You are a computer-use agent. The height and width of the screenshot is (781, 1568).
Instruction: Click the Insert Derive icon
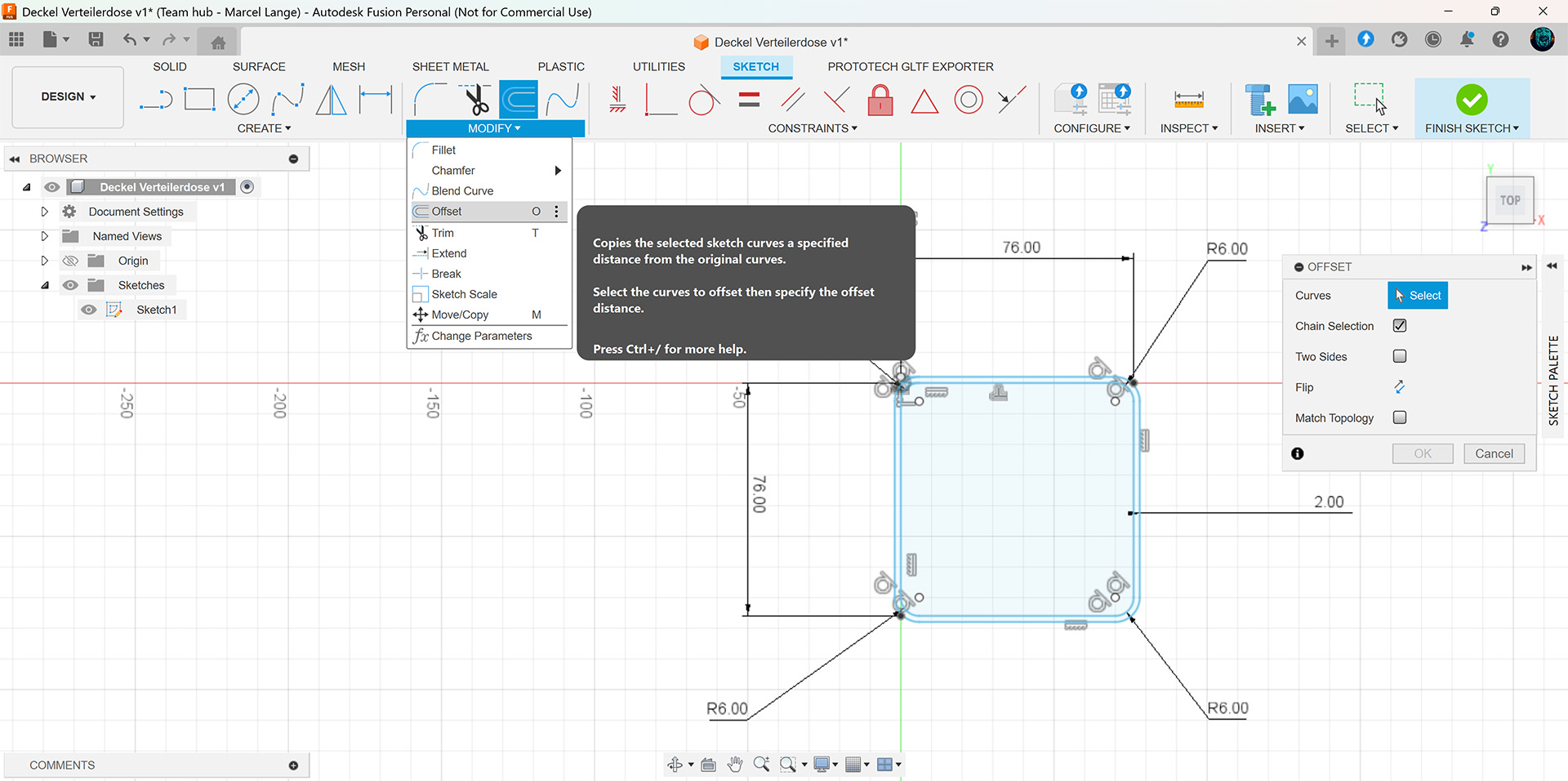[x=1259, y=100]
